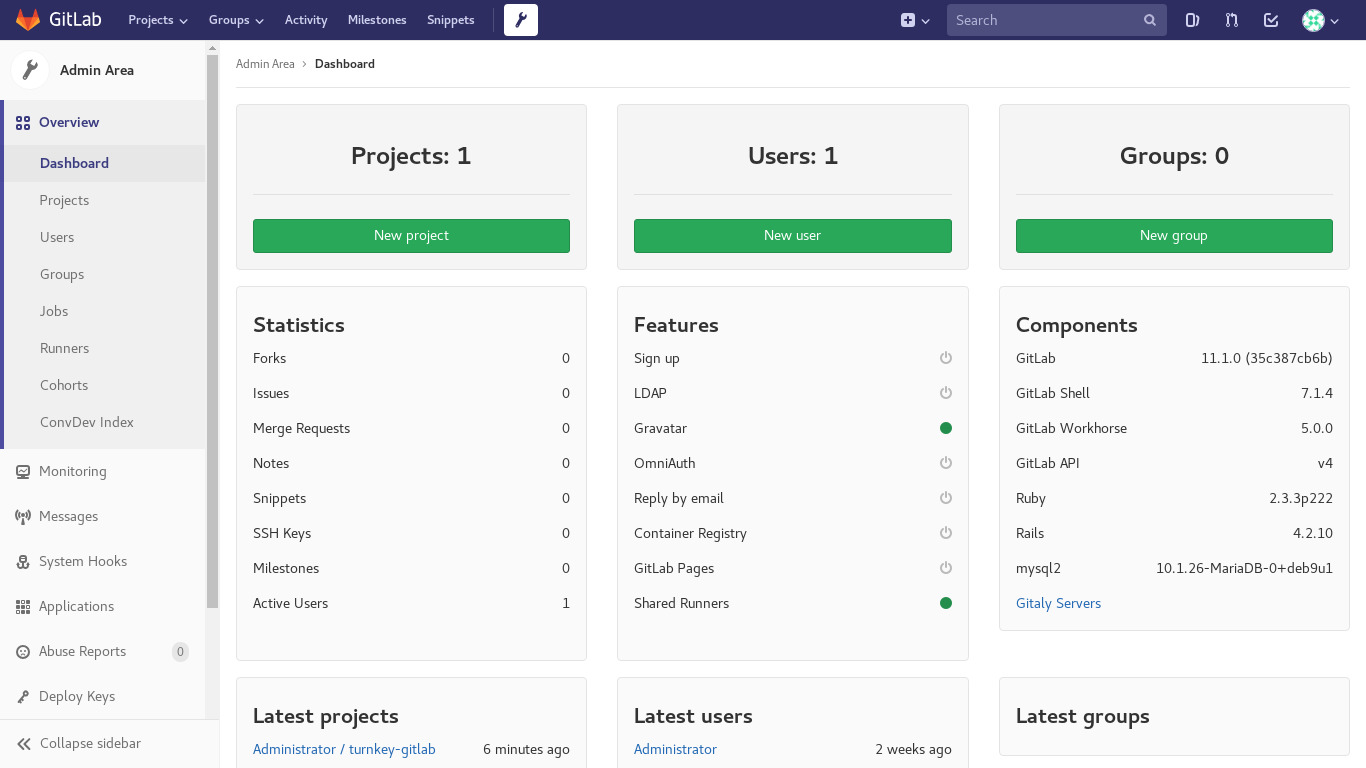Image resolution: width=1366 pixels, height=768 pixels.
Task: Disable the Gravatar feature
Action: click(945, 428)
